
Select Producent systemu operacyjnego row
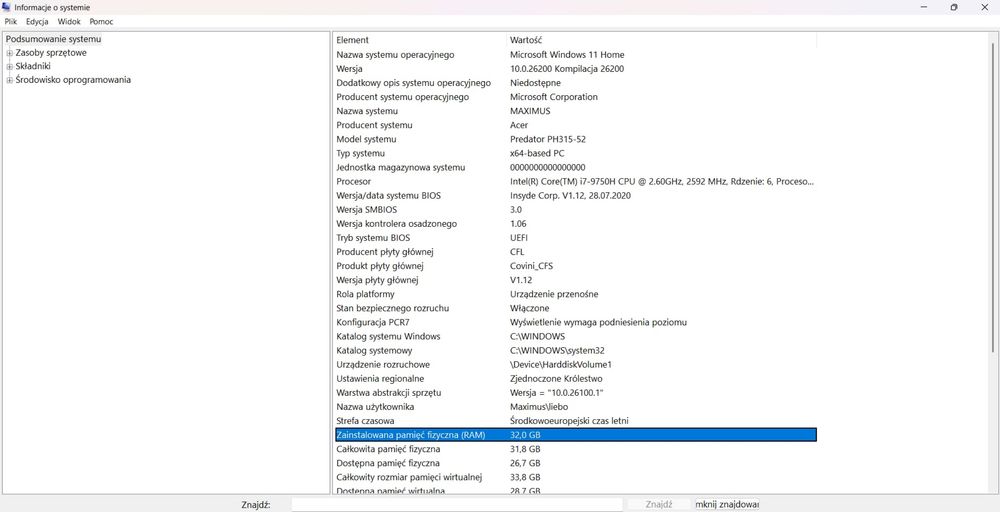[575, 97]
